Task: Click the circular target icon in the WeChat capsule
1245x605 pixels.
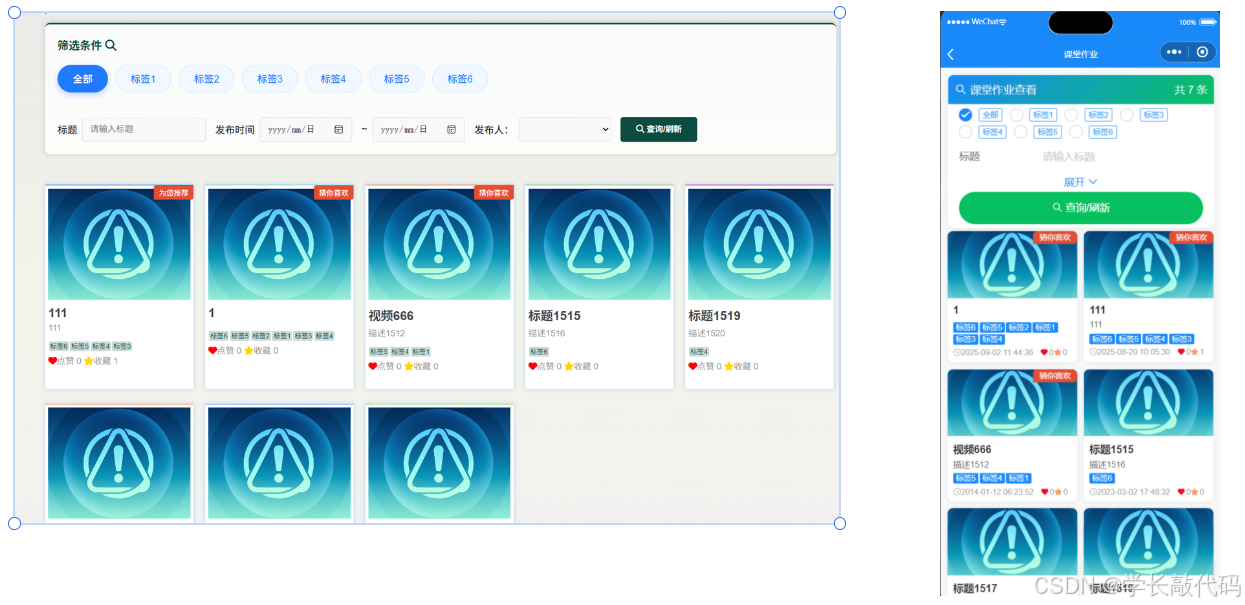Action: (1202, 52)
